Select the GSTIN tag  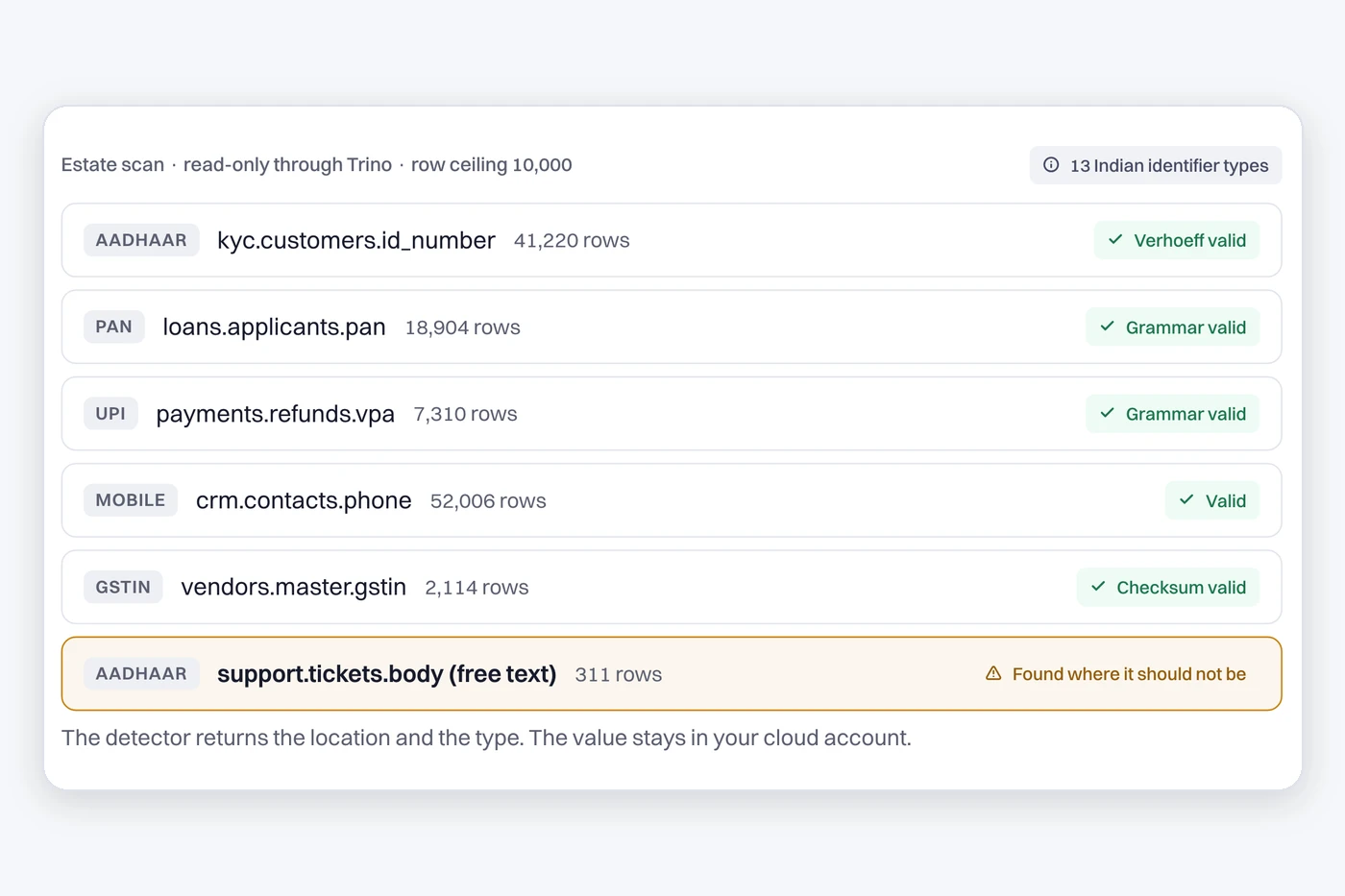click(123, 587)
